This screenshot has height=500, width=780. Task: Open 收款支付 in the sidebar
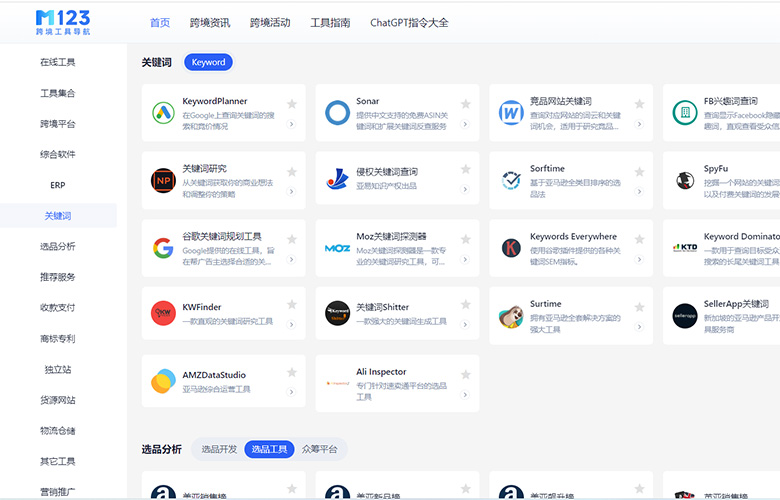click(58, 308)
